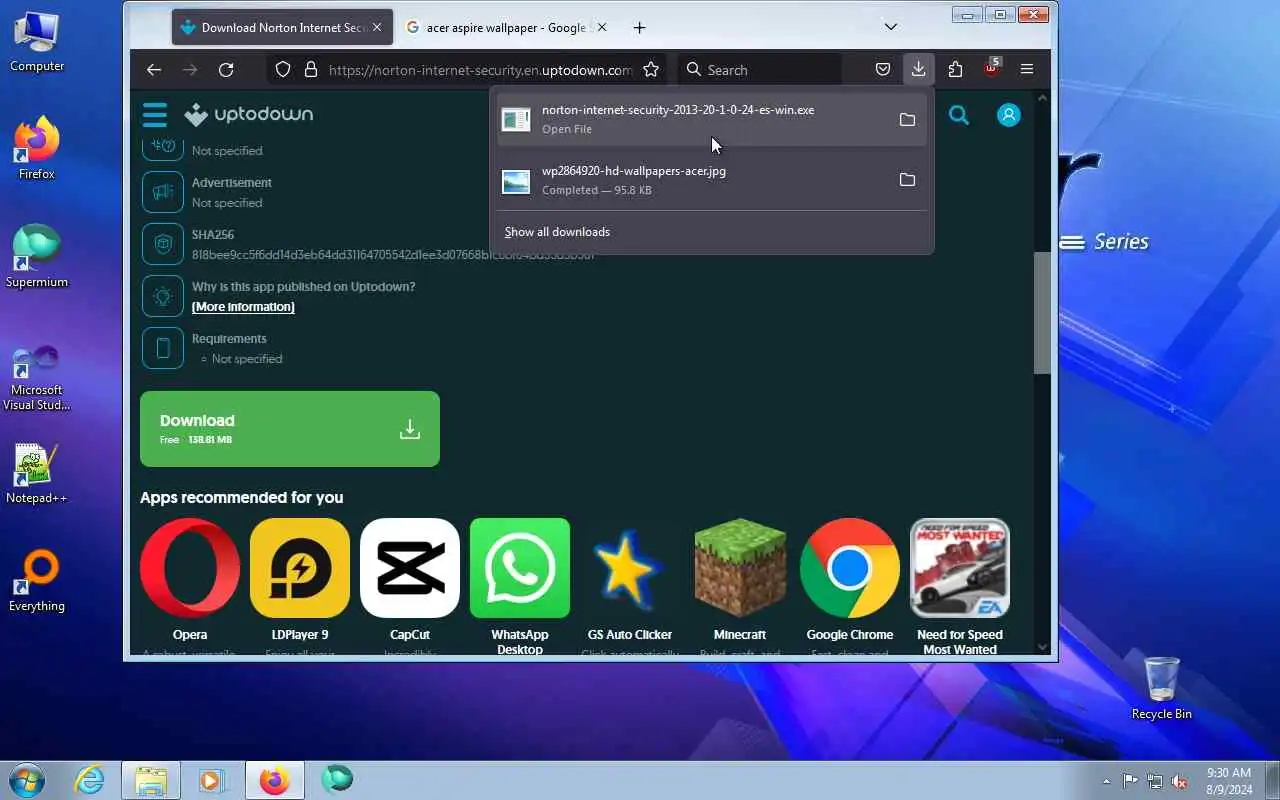Click the browser Search box

click(x=760, y=69)
